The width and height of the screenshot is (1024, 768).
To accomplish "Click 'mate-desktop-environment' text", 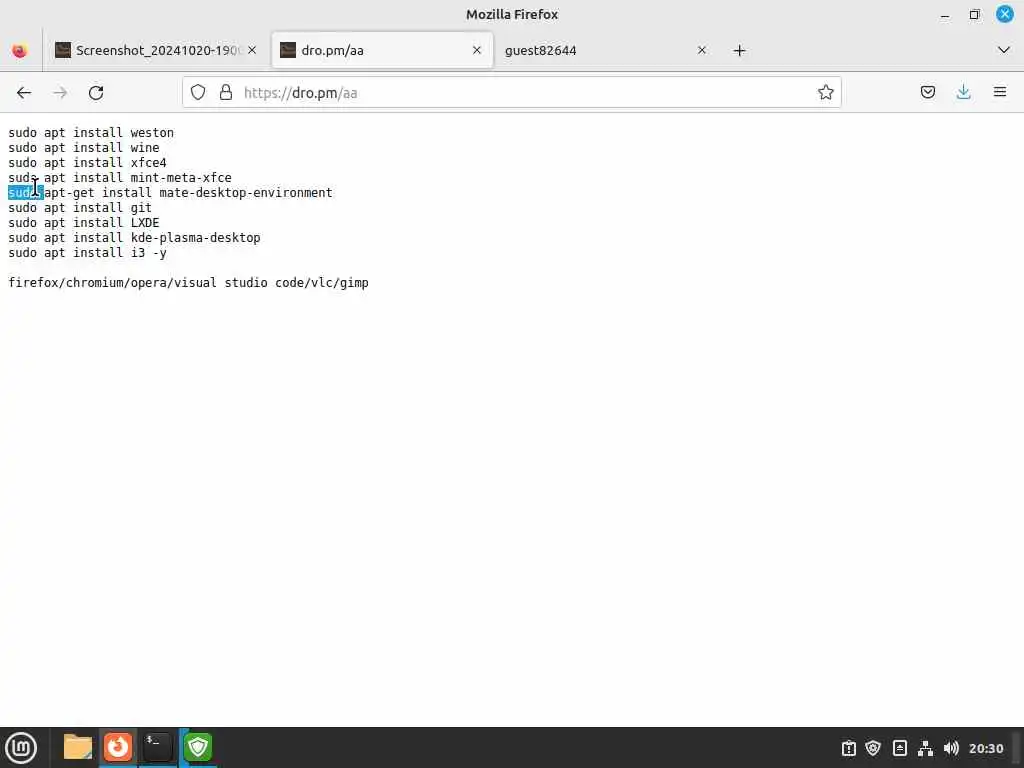I will [x=246, y=193].
